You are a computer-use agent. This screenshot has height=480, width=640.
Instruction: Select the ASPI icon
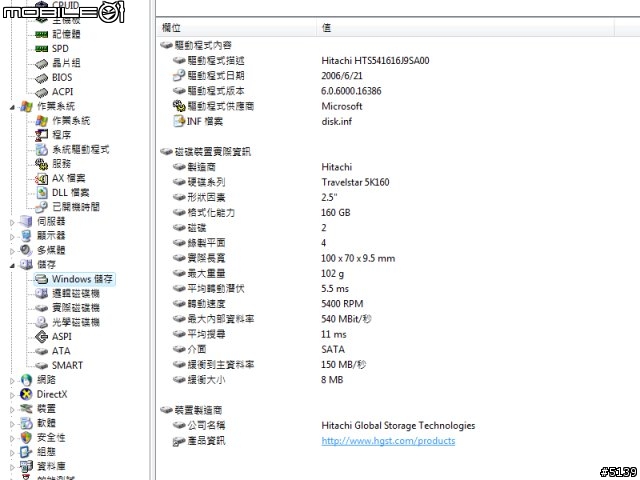(x=42, y=337)
